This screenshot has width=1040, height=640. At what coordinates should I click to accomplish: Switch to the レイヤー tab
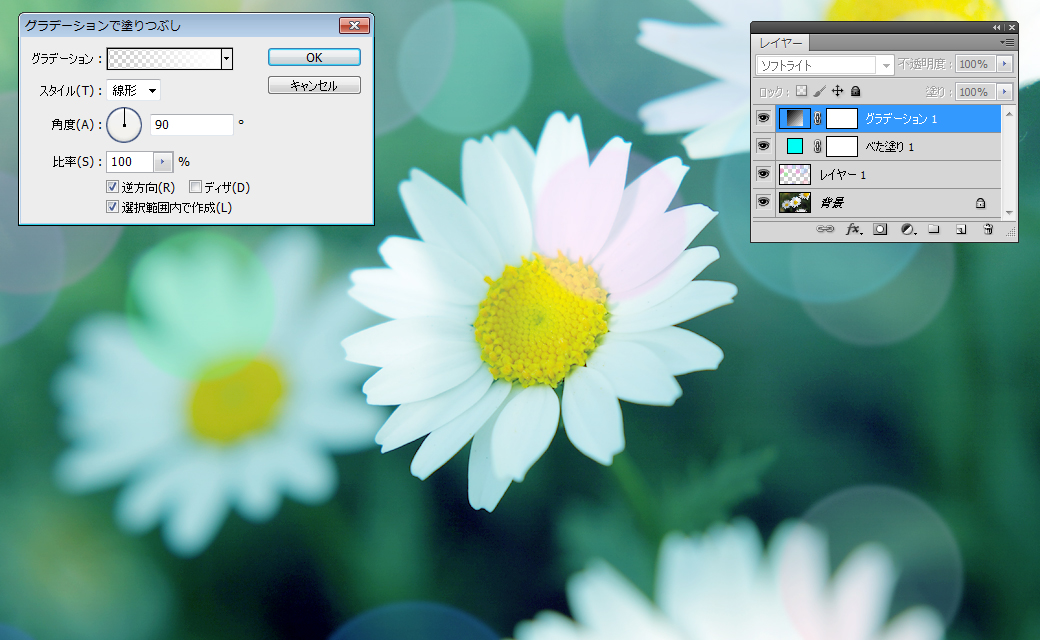[781, 42]
